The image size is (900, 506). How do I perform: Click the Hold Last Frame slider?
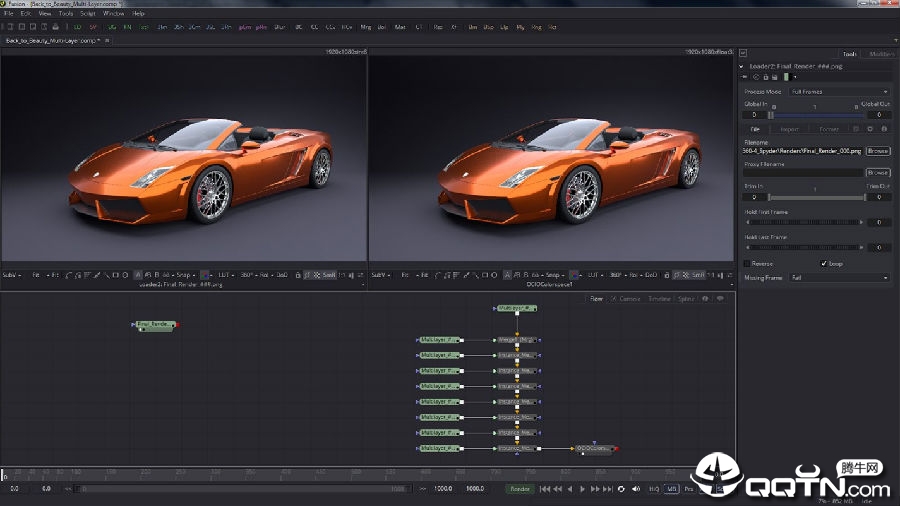804,247
